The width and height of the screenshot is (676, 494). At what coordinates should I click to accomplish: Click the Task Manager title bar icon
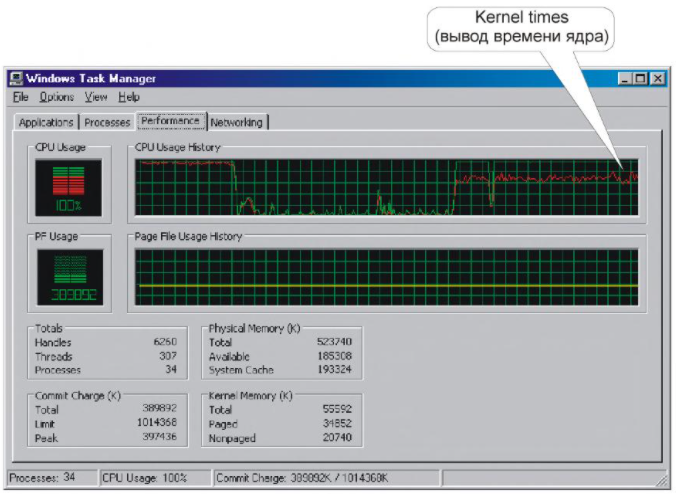click(16, 78)
